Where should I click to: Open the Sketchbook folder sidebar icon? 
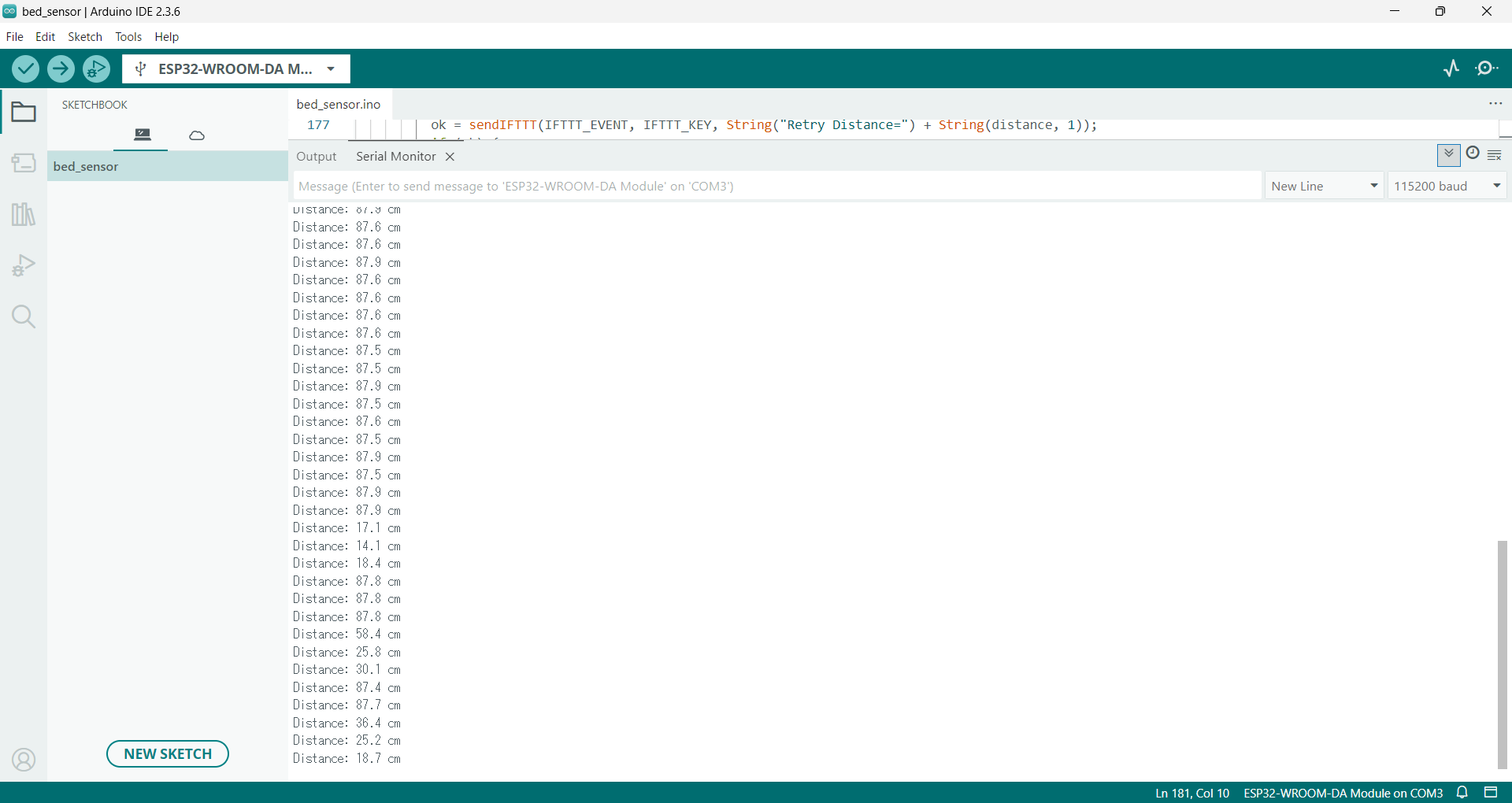[x=24, y=113]
